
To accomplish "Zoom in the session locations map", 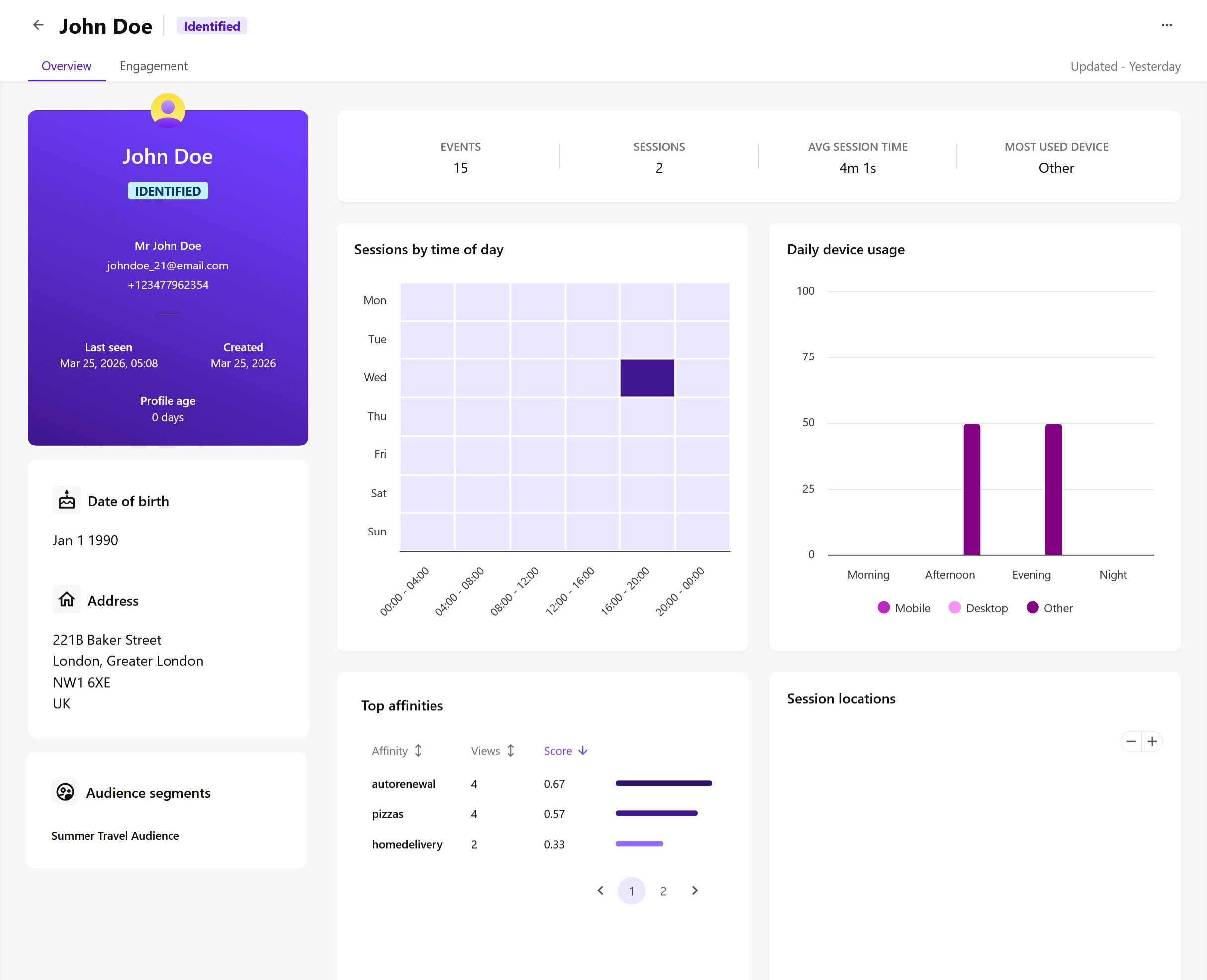I will [x=1152, y=741].
